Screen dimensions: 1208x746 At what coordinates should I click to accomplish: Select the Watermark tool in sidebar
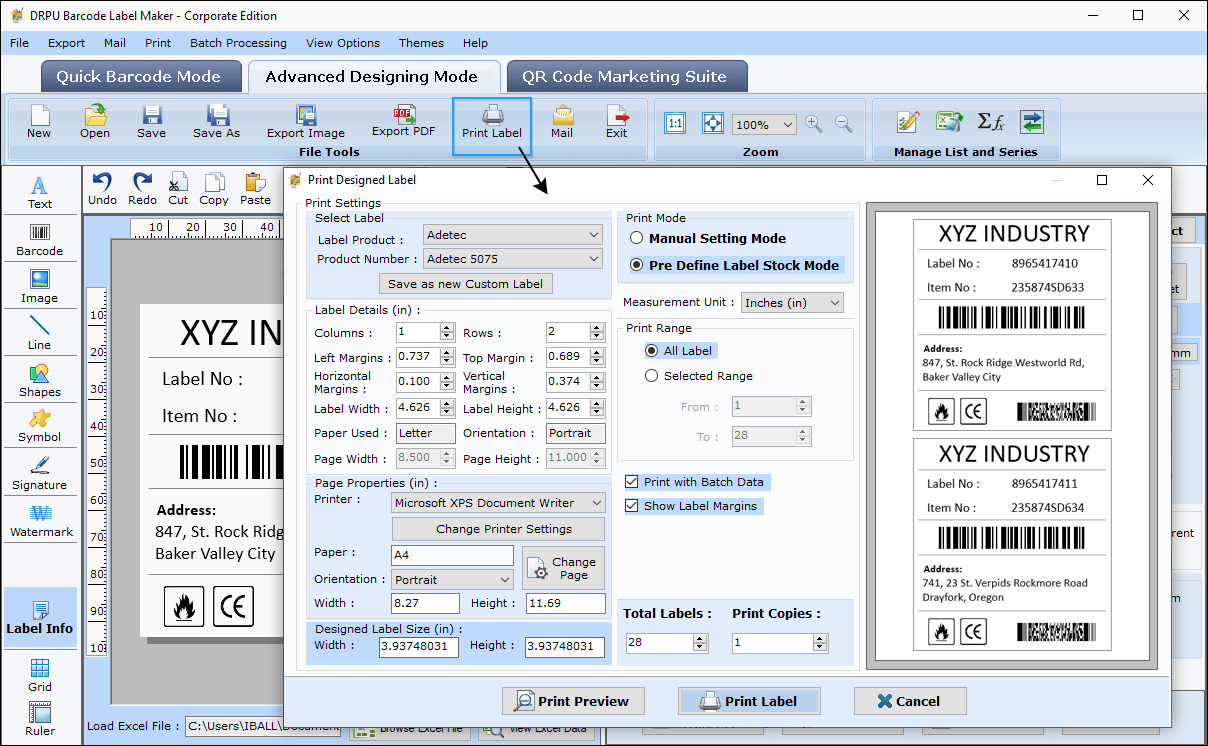coord(41,521)
